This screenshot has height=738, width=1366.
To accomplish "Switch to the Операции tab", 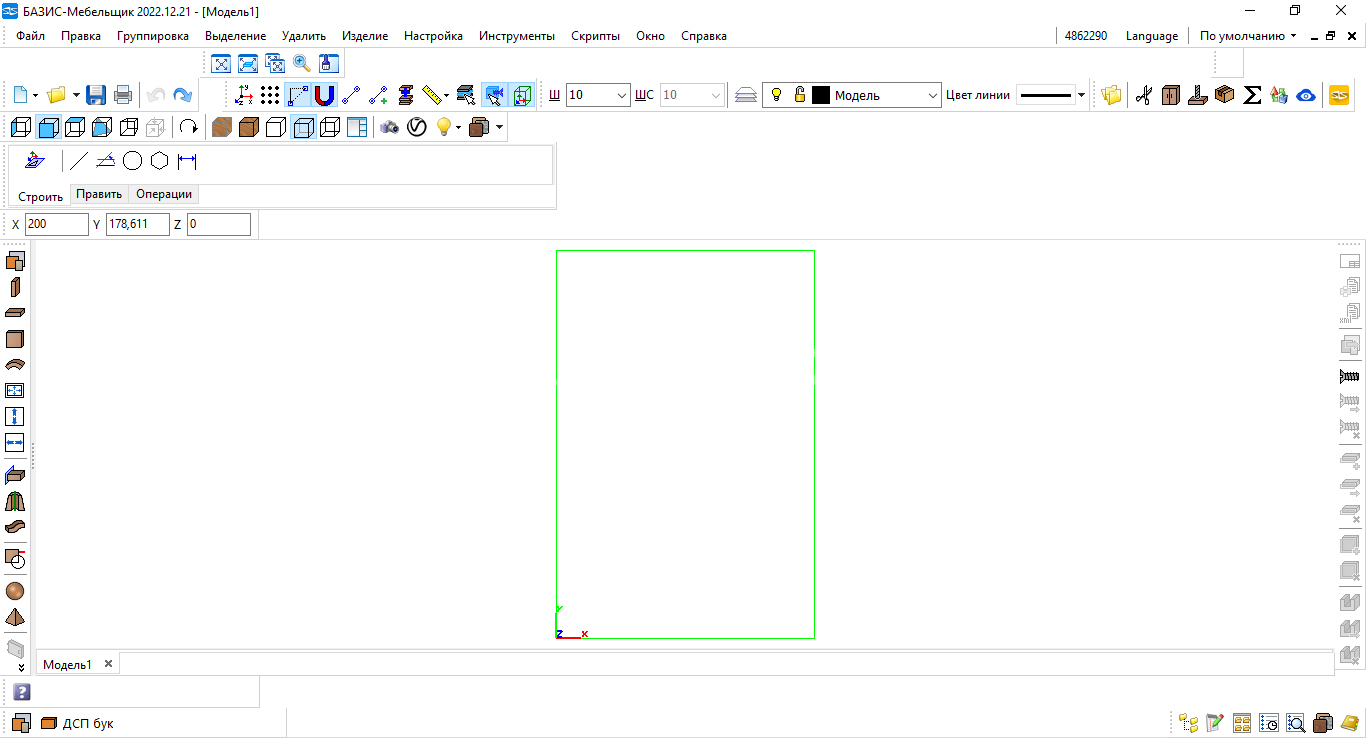I will 164,194.
